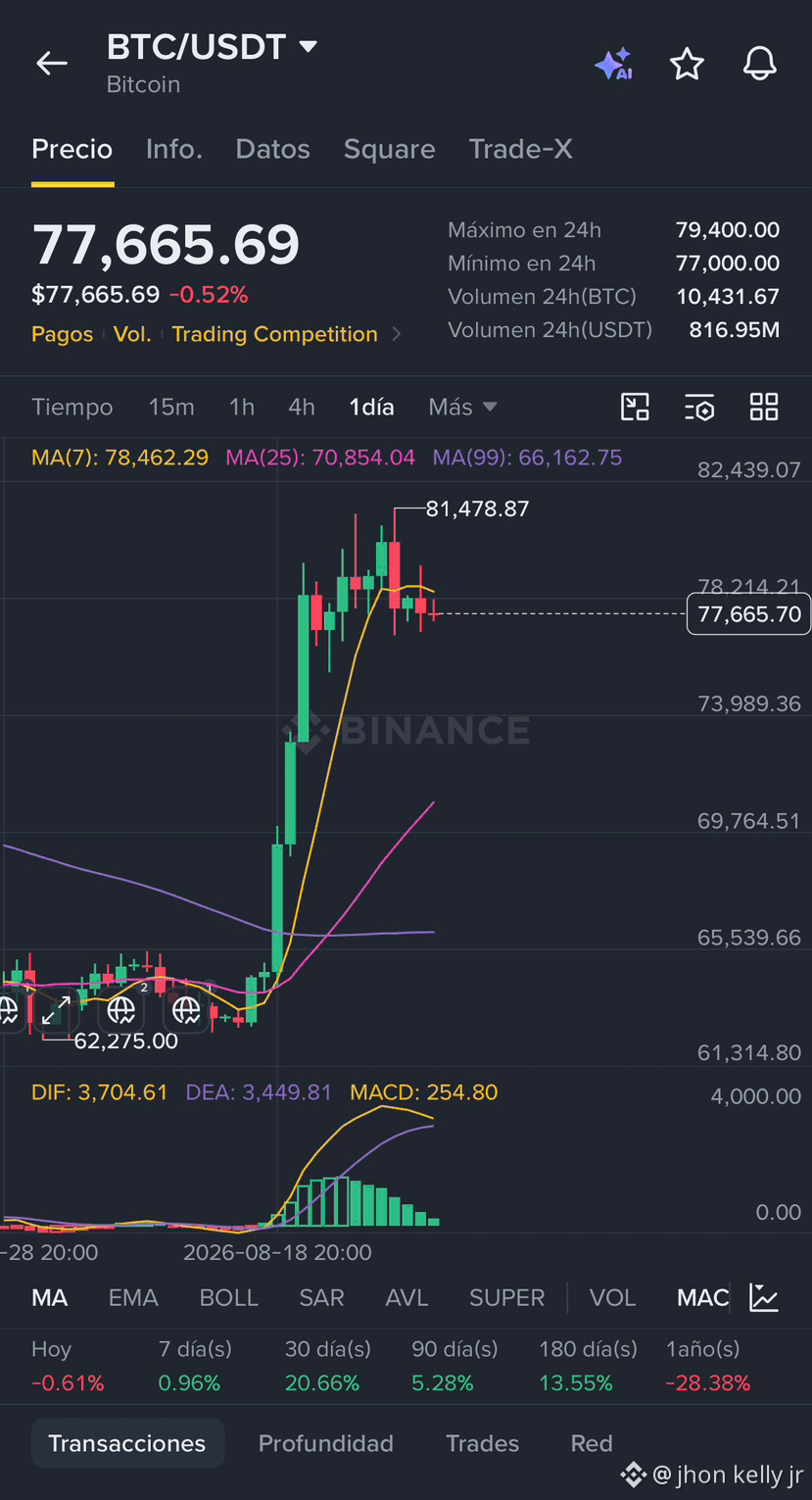812x1500 pixels.
Task: Open the Datos tab
Action: tap(272, 149)
